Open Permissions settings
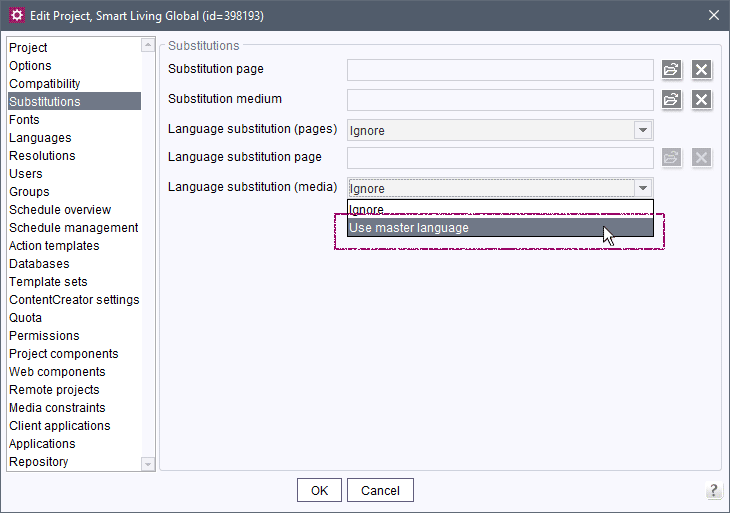Image resolution: width=730 pixels, height=513 pixels. (x=74, y=336)
